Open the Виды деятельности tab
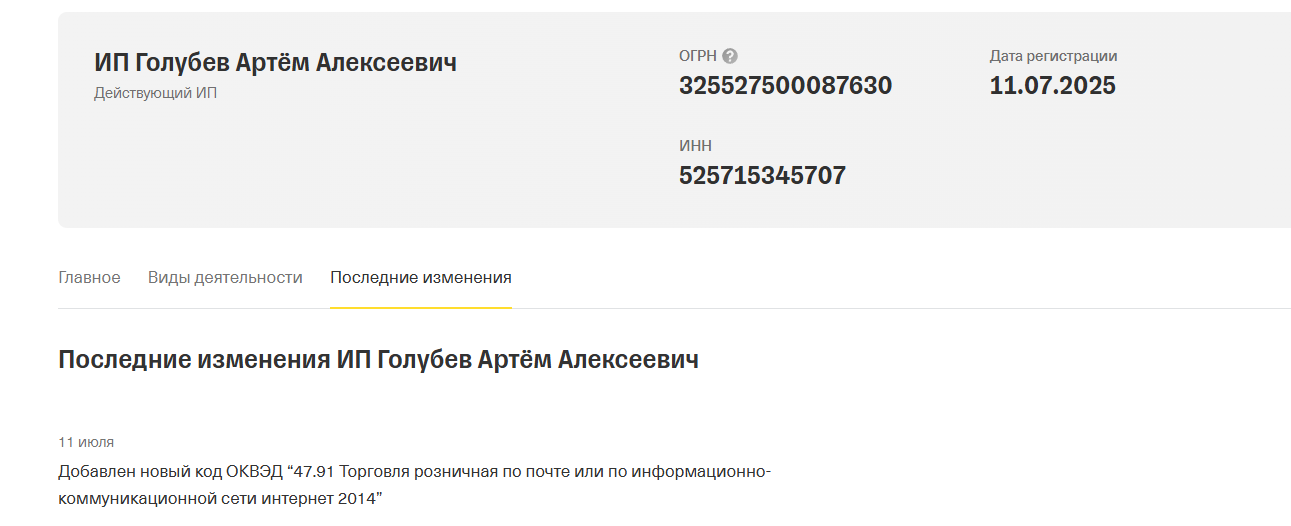The image size is (1291, 526). pos(225,277)
